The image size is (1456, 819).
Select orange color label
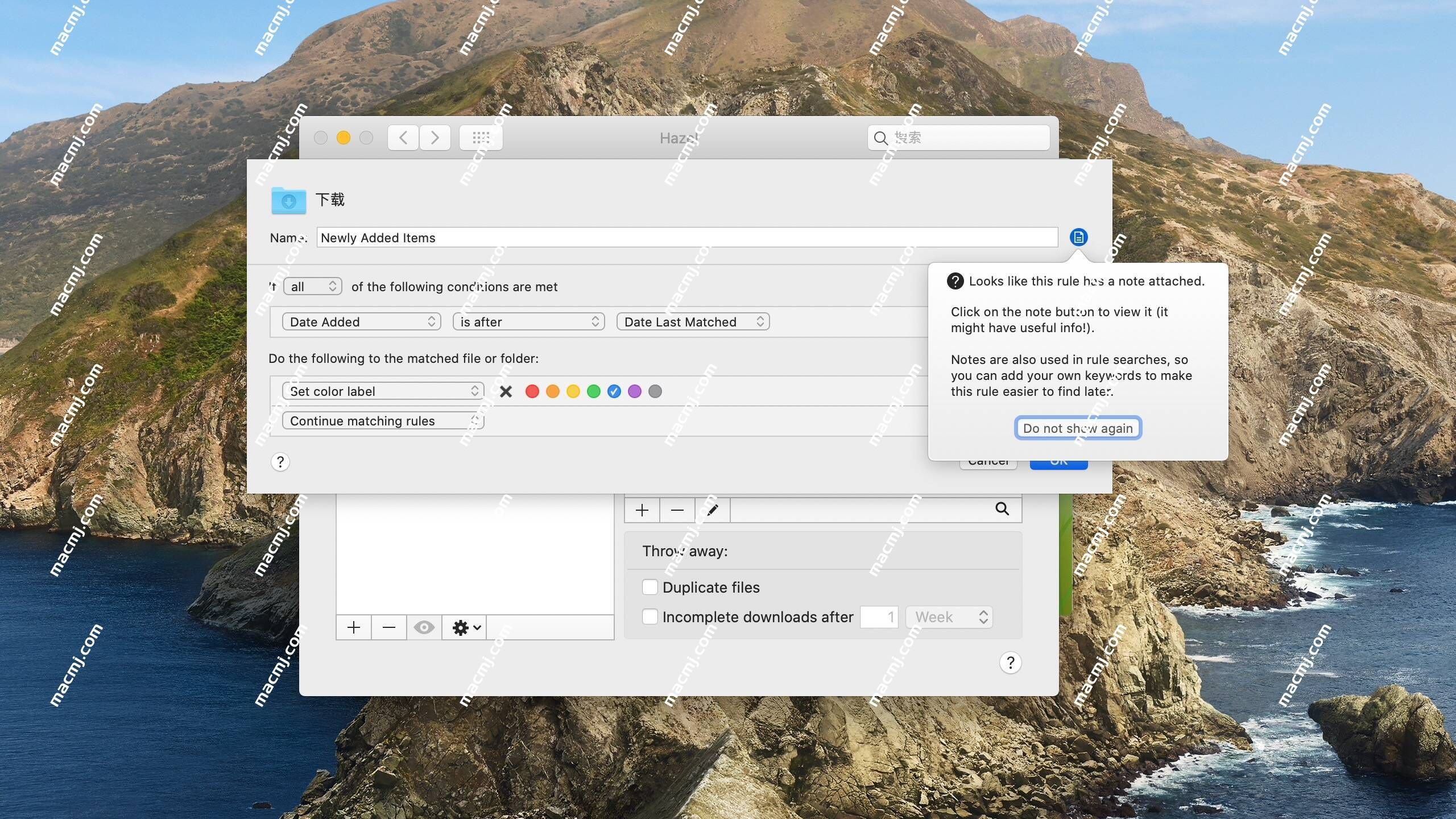[x=553, y=391]
